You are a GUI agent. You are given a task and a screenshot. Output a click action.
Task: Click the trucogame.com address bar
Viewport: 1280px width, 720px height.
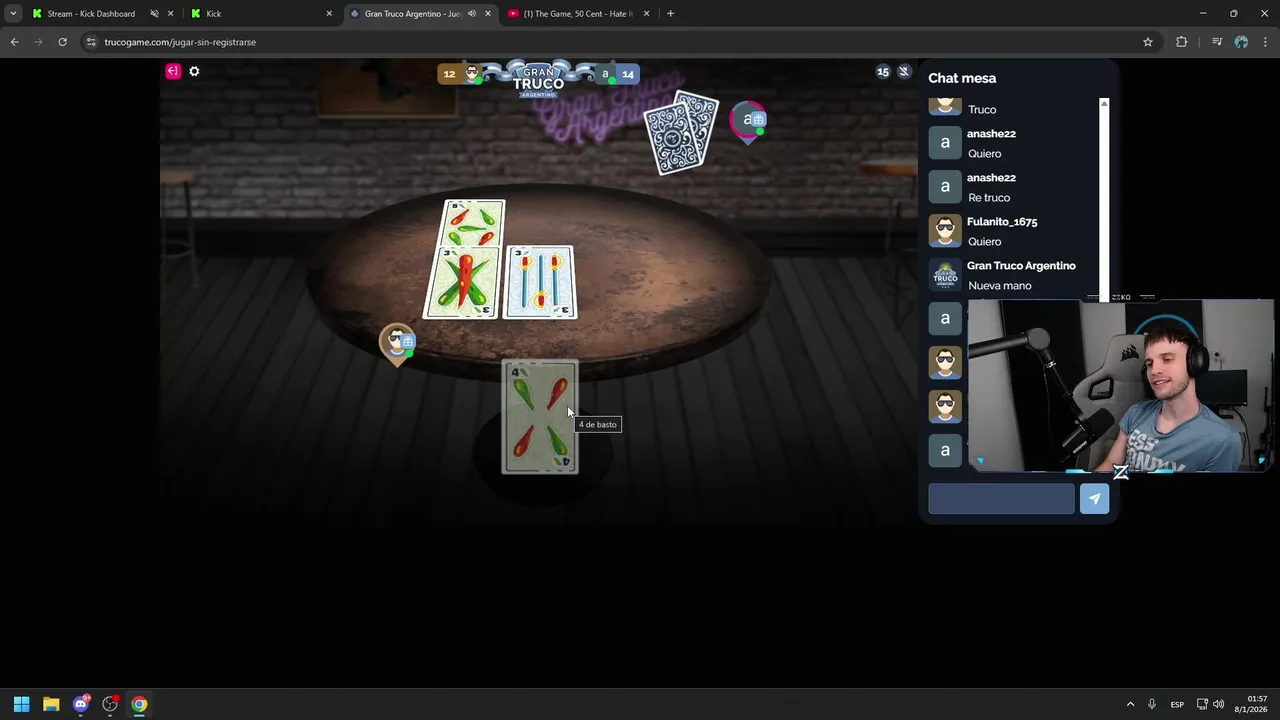click(x=620, y=42)
